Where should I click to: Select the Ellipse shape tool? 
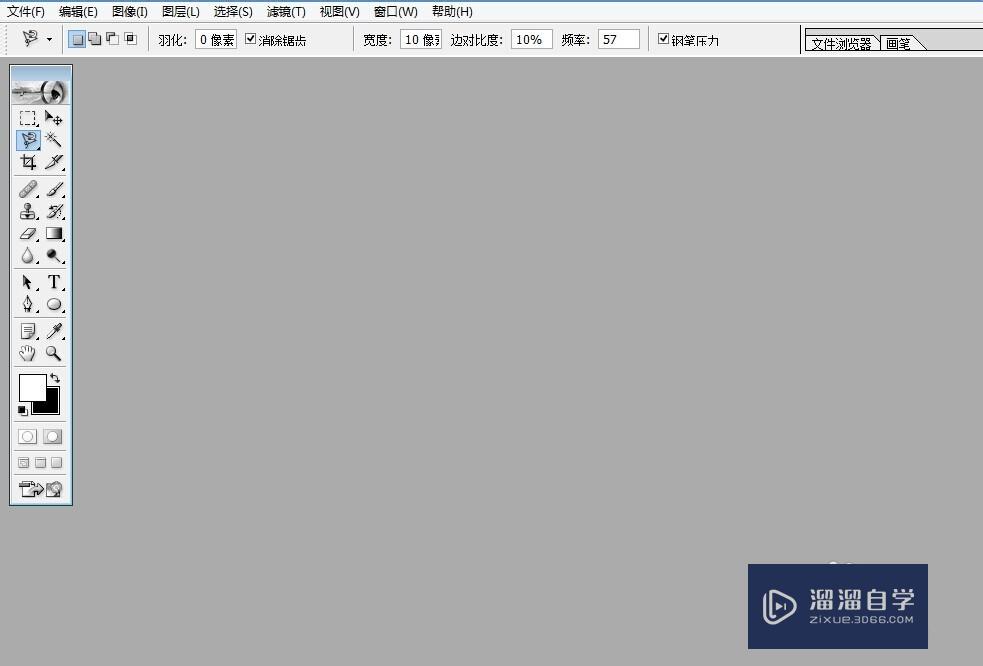(54, 304)
